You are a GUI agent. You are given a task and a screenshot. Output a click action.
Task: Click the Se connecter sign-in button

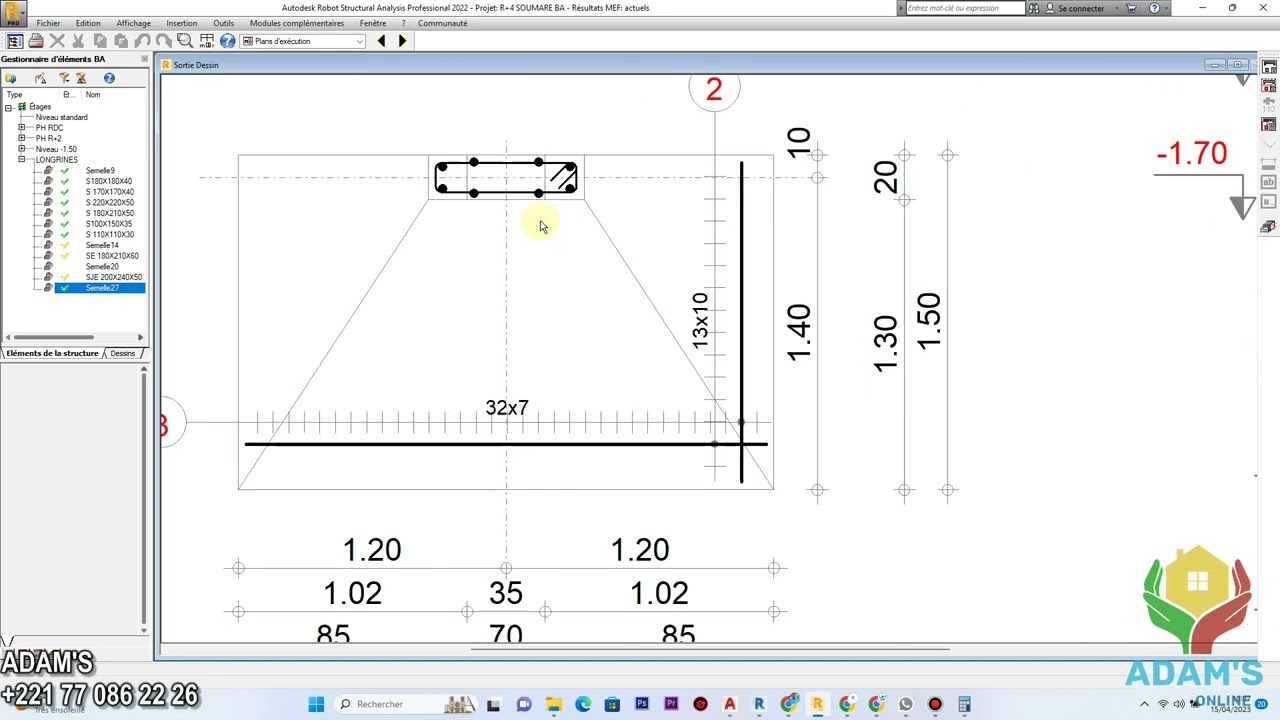pos(1075,8)
